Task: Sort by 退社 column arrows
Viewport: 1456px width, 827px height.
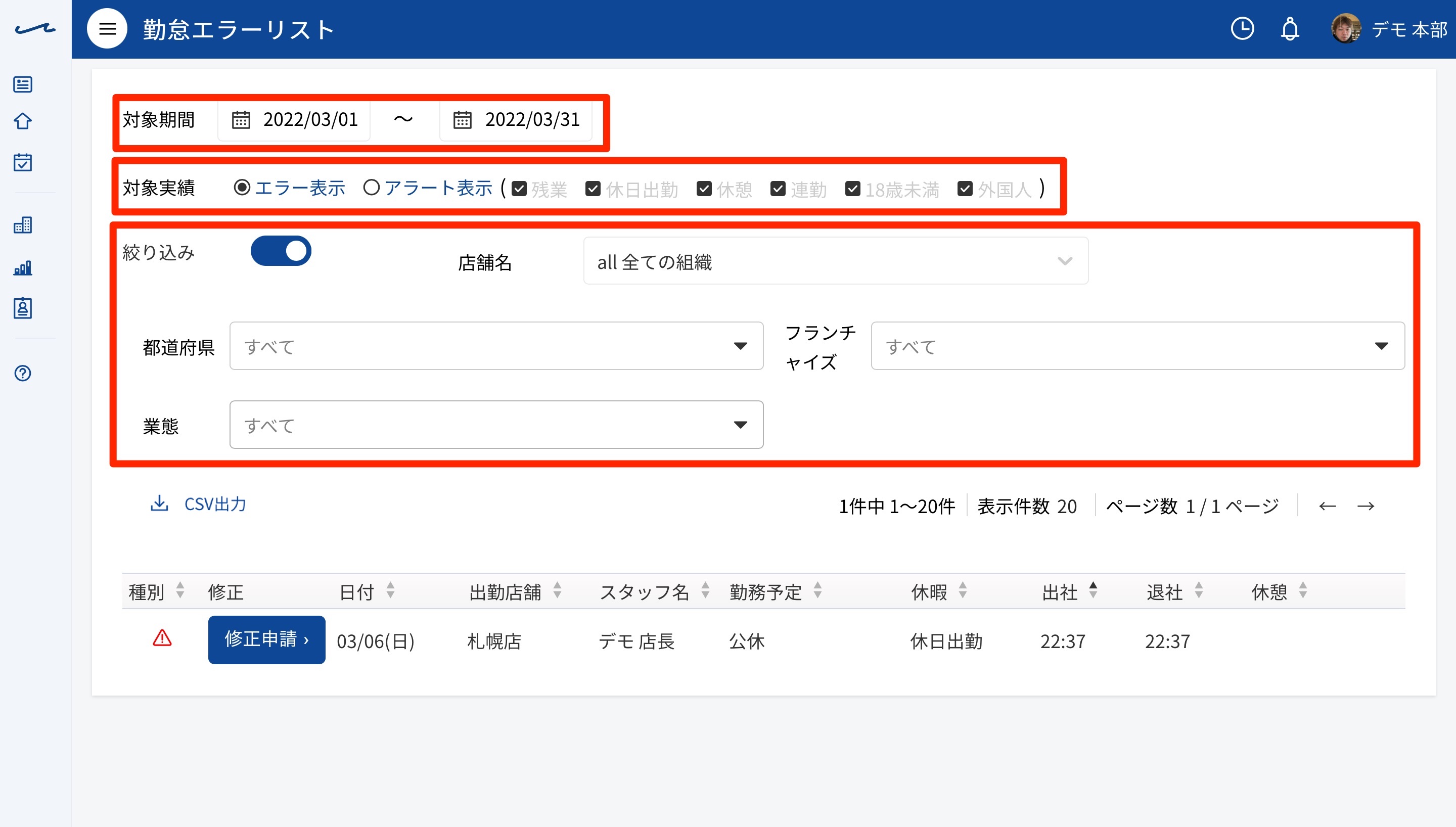Action: (1199, 591)
